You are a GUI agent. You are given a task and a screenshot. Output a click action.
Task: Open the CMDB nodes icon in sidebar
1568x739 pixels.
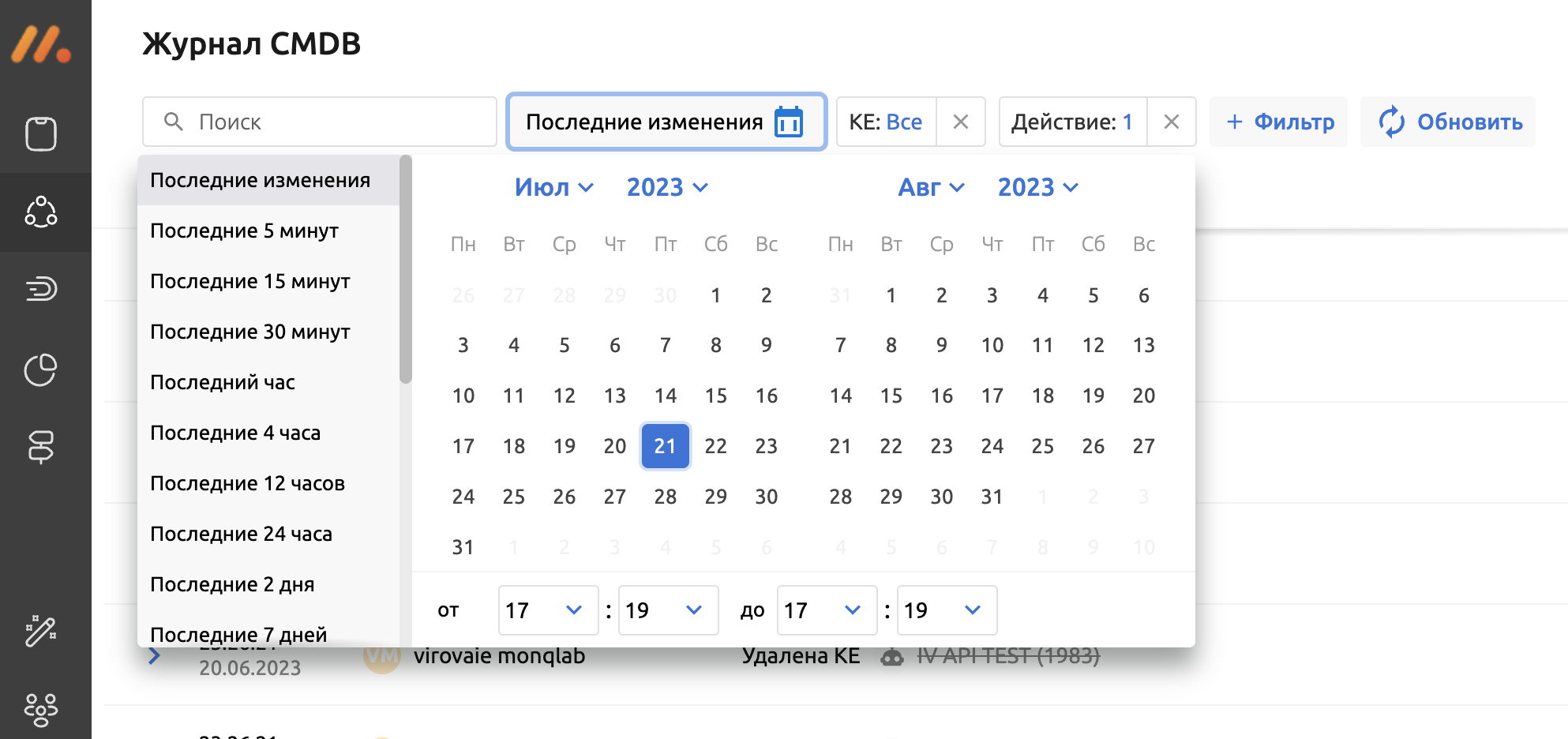point(41,212)
